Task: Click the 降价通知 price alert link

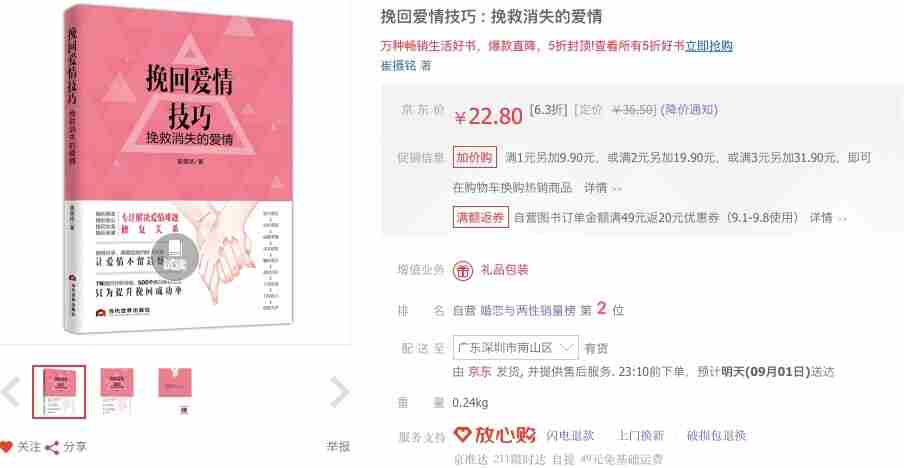Action: coord(689,110)
